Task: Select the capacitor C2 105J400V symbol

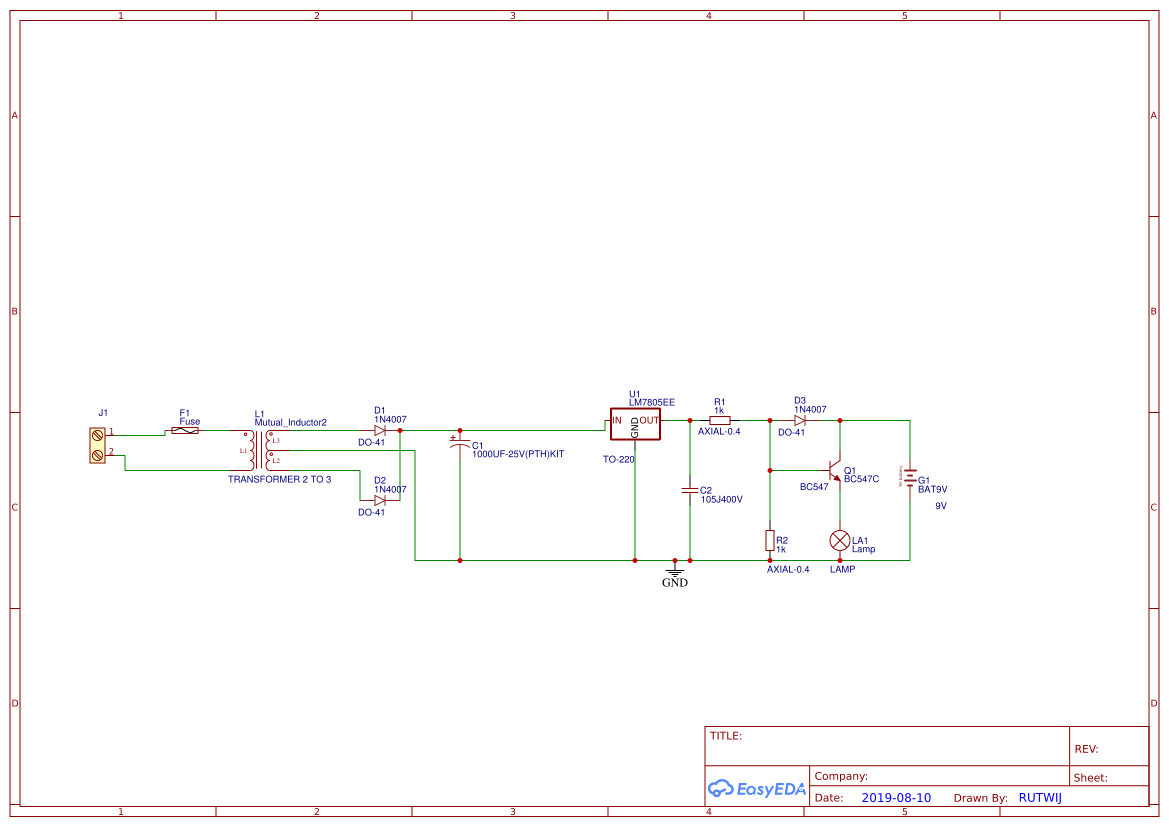Action: 690,490
